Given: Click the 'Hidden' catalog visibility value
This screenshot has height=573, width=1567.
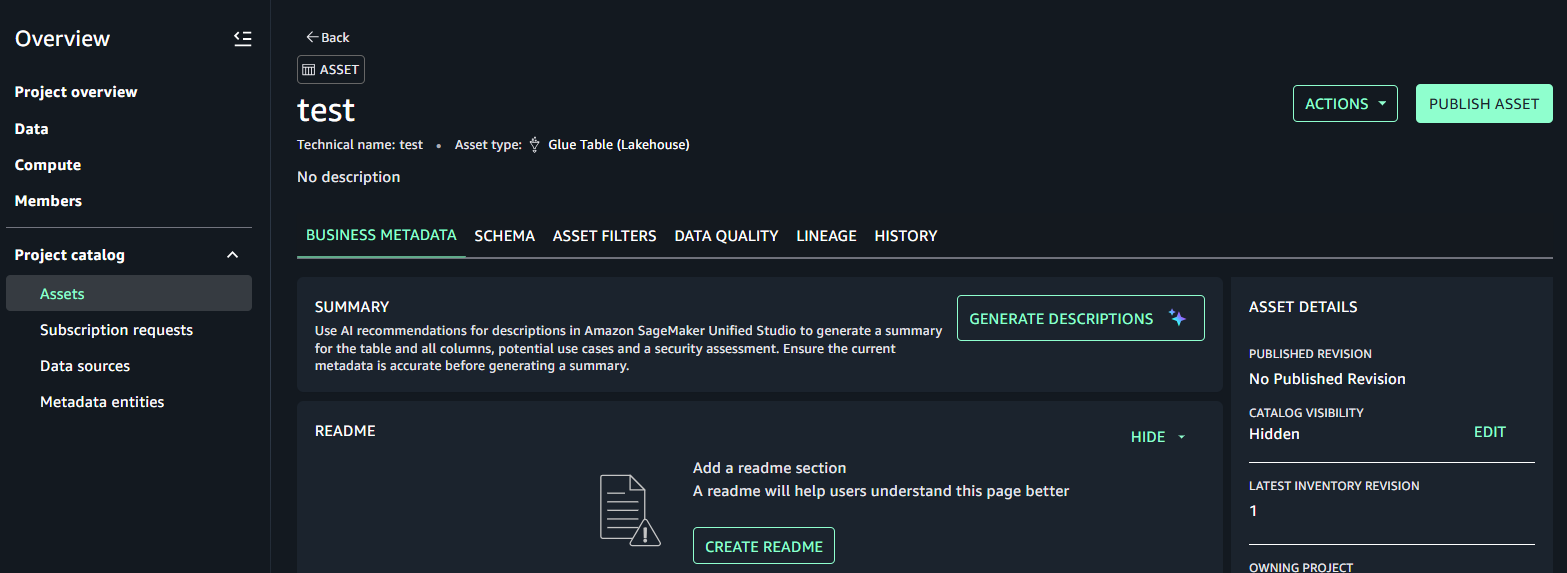Looking at the screenshot, I should click(x=1274, y=434).
